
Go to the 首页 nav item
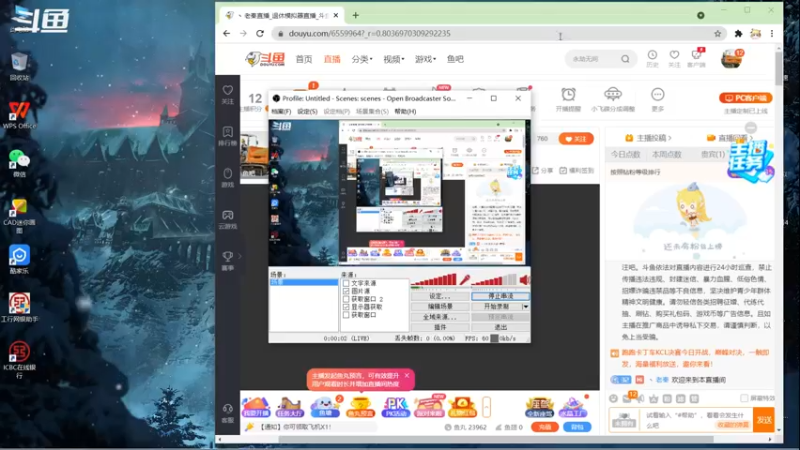click(304, 59)
